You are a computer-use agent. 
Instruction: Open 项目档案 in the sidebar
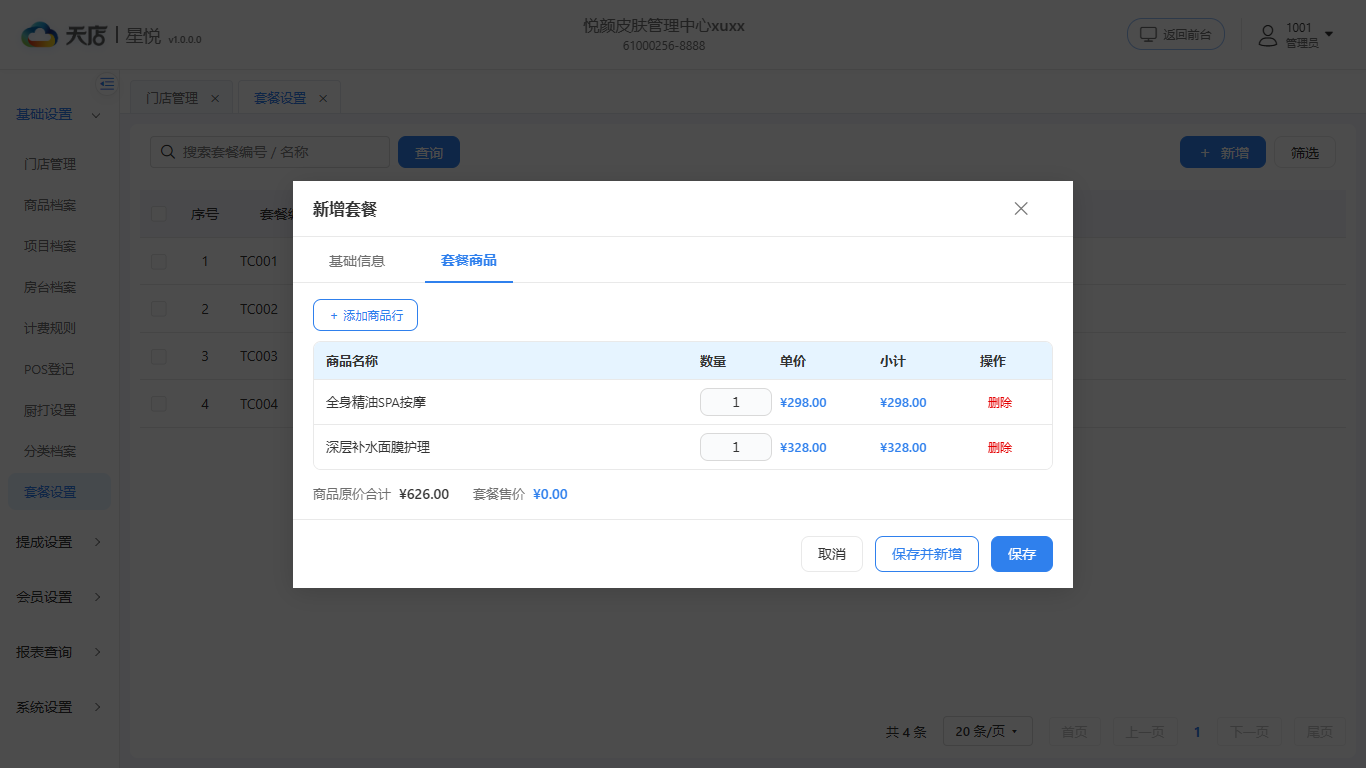(x=50, y=246)
